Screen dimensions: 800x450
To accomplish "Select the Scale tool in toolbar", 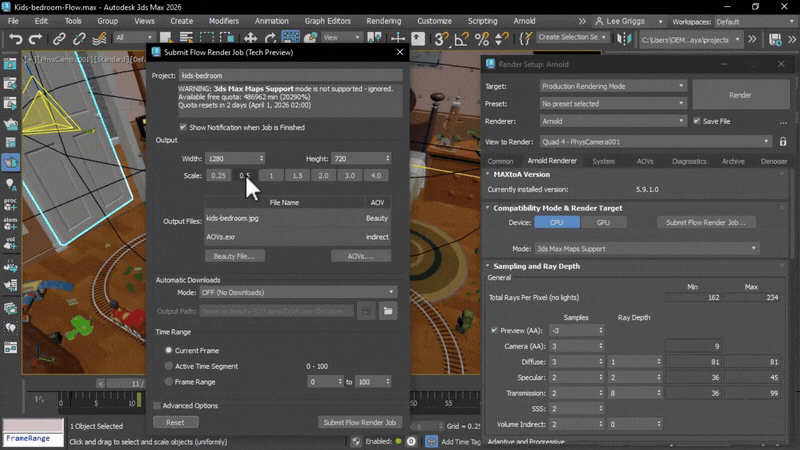I will click(x=291, y=39).
